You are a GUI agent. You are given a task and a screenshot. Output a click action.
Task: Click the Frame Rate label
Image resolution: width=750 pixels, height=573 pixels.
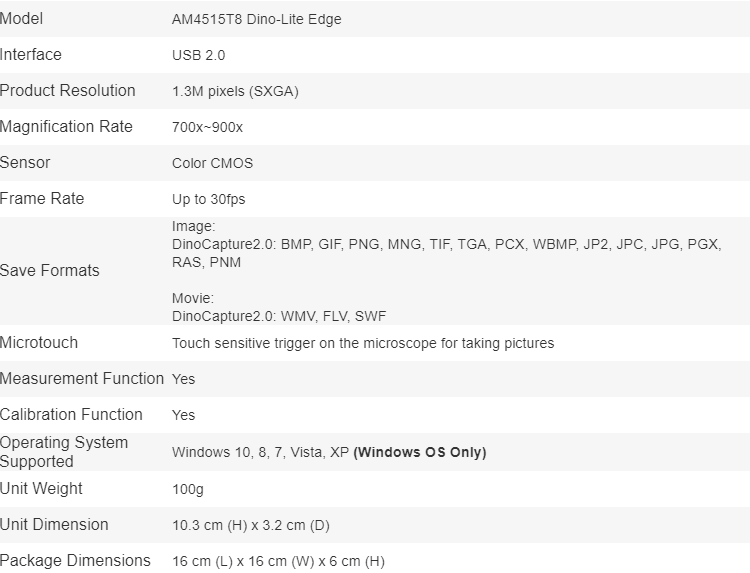[42, 199]
